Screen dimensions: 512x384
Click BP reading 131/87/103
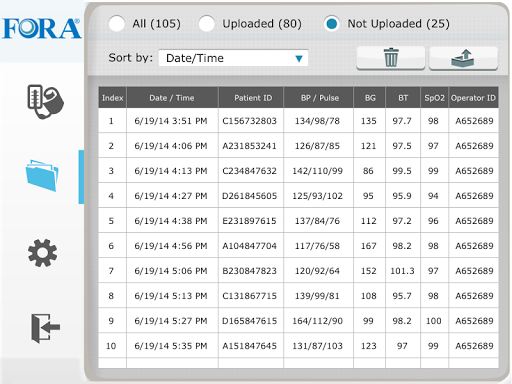click(x=317, y=346)
